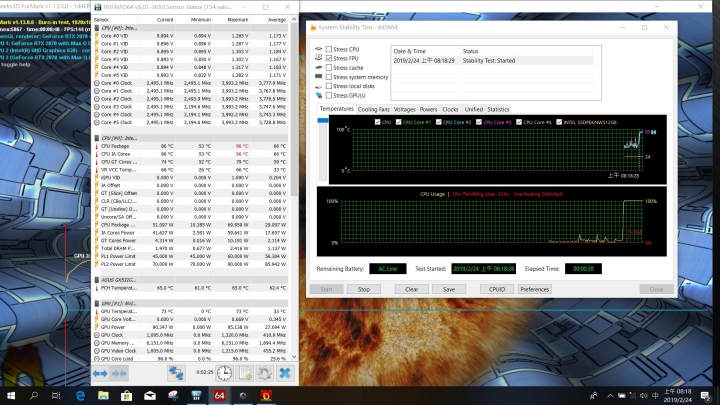
Task: Switch to Unified tab
Action: (473, 109)
